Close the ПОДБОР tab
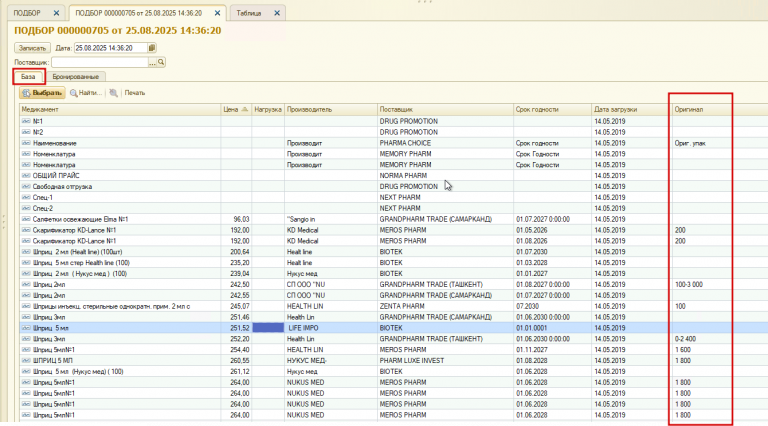768x426 pixels. click(56, 13)
